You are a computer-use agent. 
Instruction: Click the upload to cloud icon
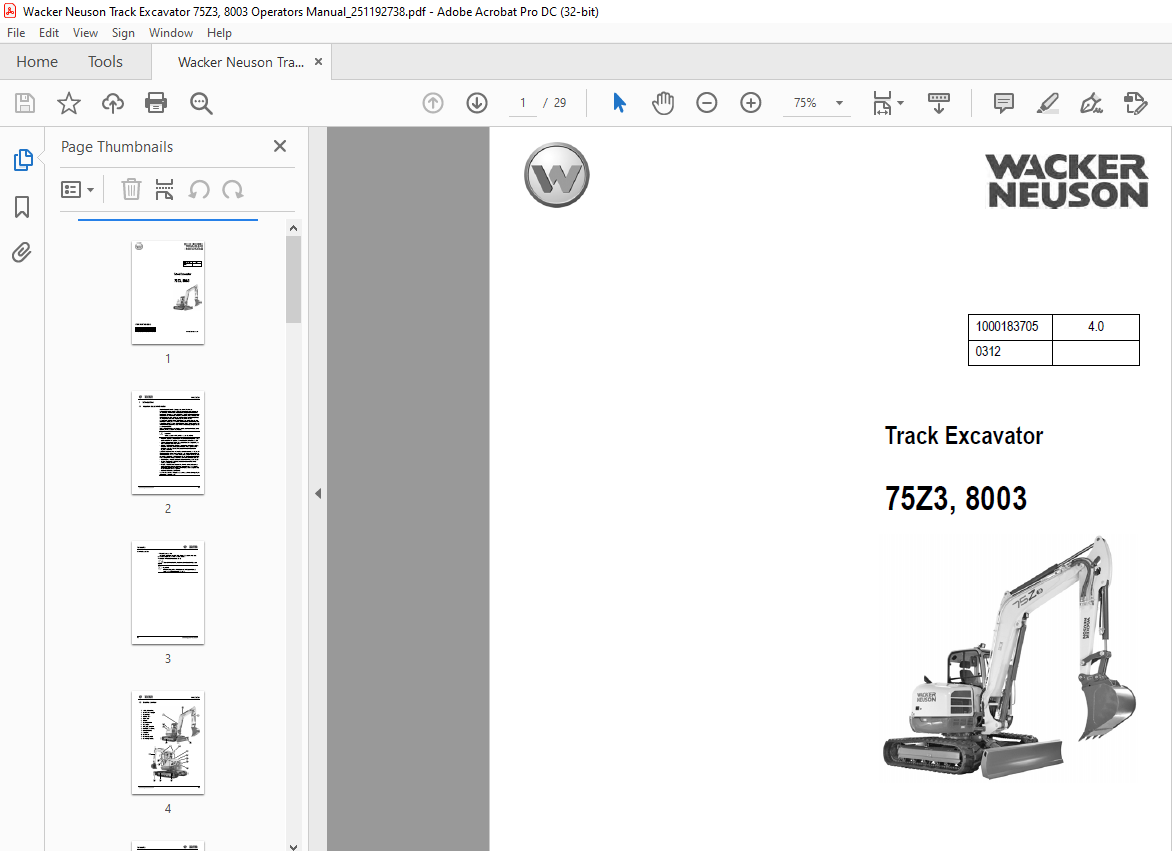click(x=113, y=103)
